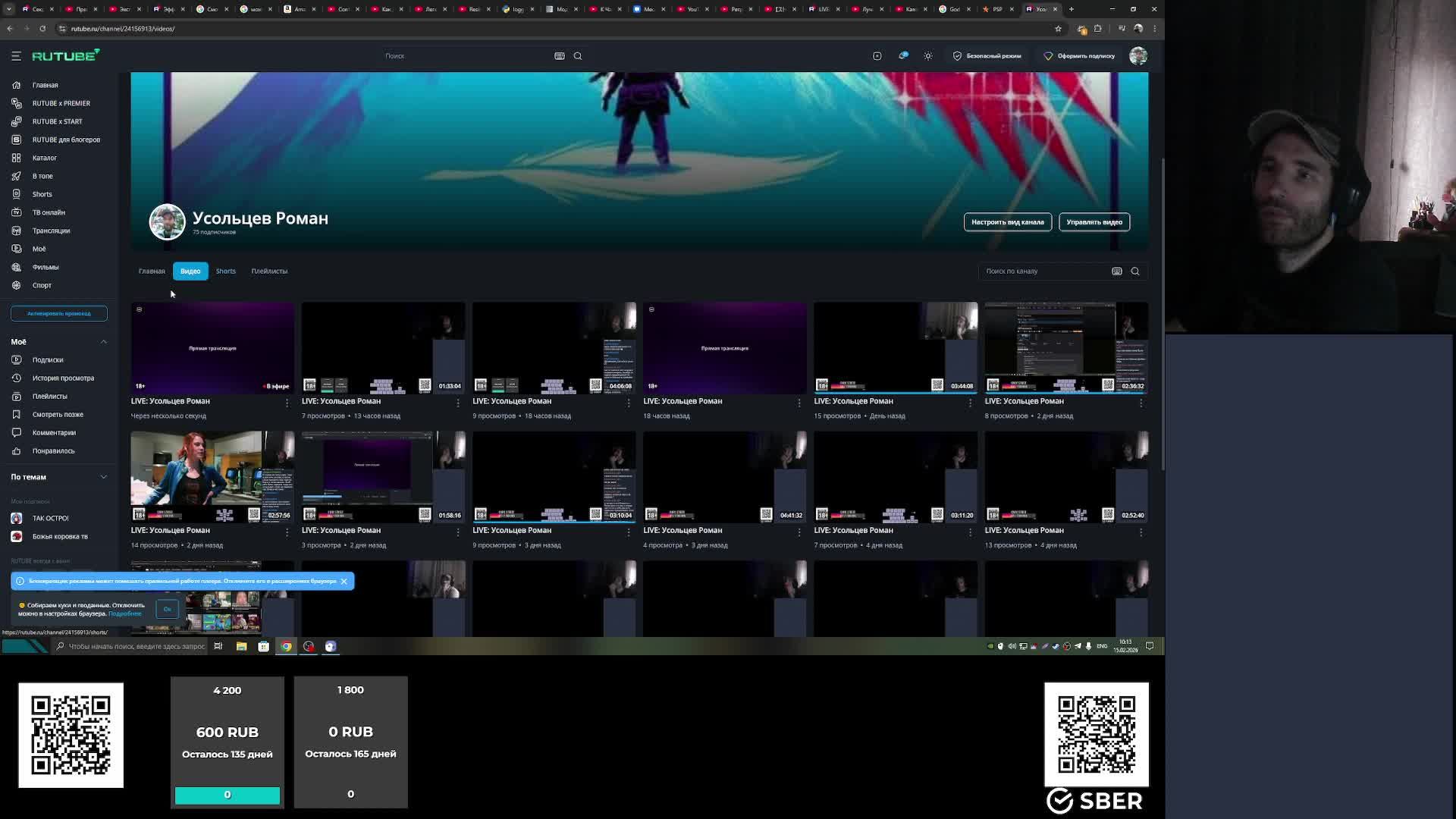Screen dimensions: 1456x819
Task: Collapse the Моё section chevron
Action: (x=104, y=342)
